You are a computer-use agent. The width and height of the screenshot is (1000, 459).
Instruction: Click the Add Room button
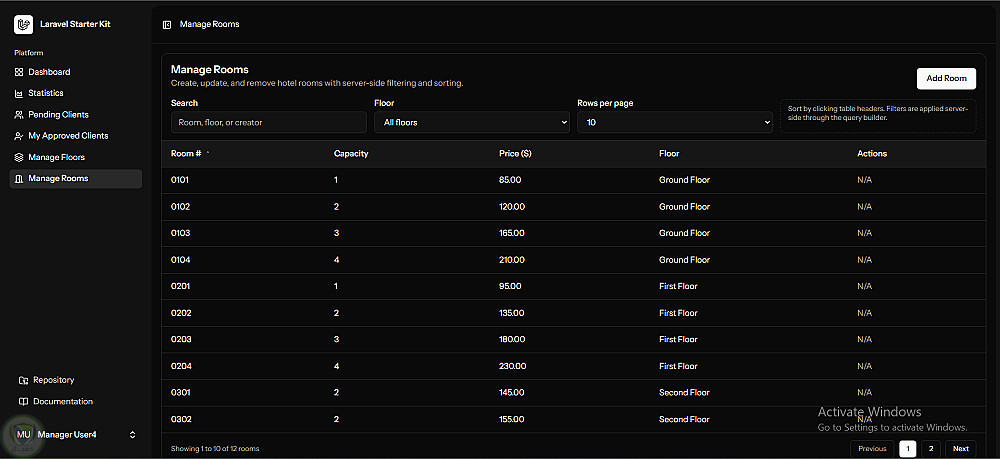pos(946,78)
